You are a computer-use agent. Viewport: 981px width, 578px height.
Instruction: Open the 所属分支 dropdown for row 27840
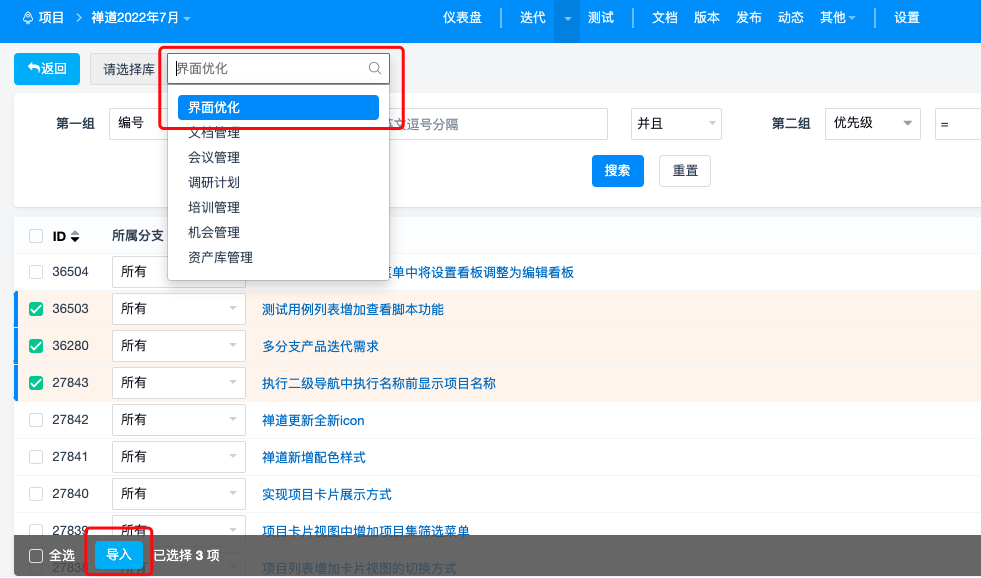(179, 493)
